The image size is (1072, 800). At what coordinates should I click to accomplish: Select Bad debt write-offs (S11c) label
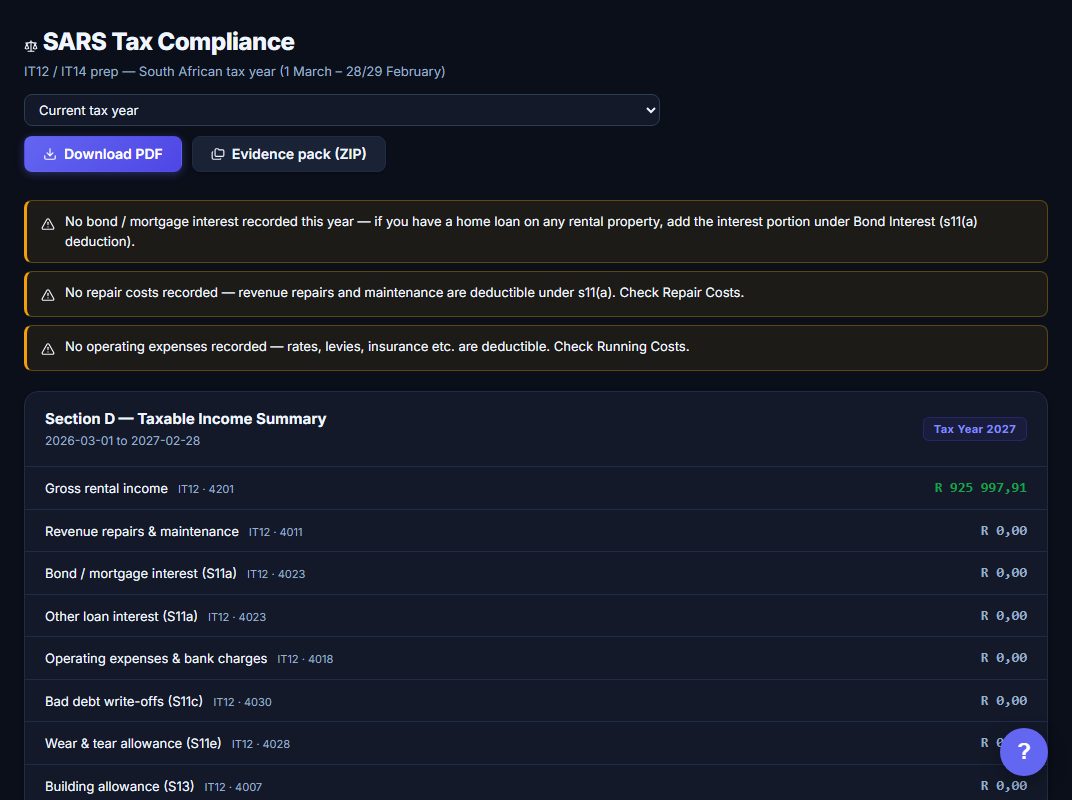click(x=124, y=702)
